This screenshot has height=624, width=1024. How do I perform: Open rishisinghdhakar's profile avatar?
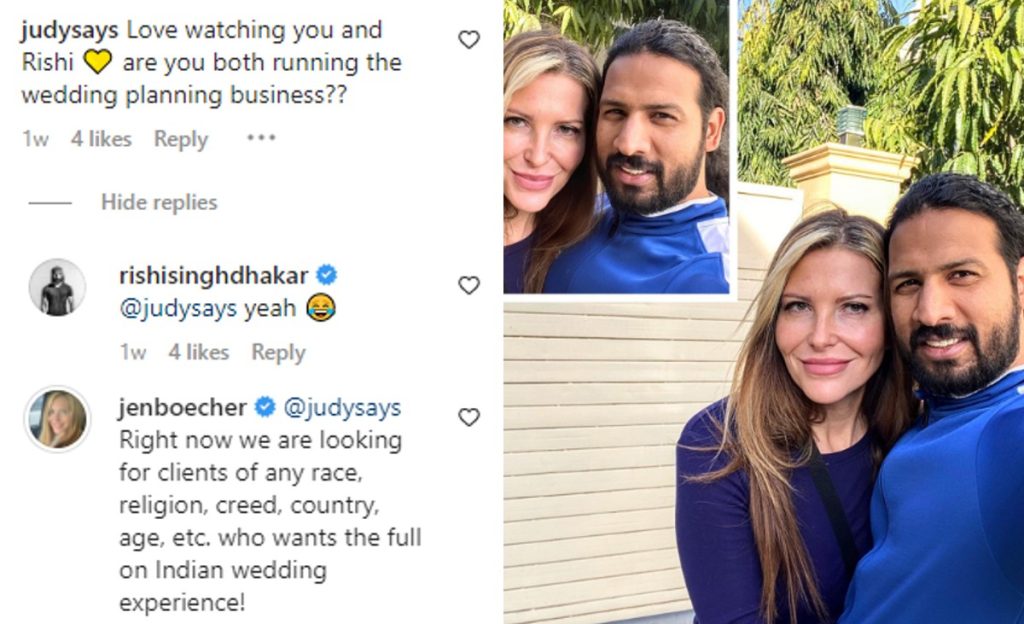click(x=57, y=285)
